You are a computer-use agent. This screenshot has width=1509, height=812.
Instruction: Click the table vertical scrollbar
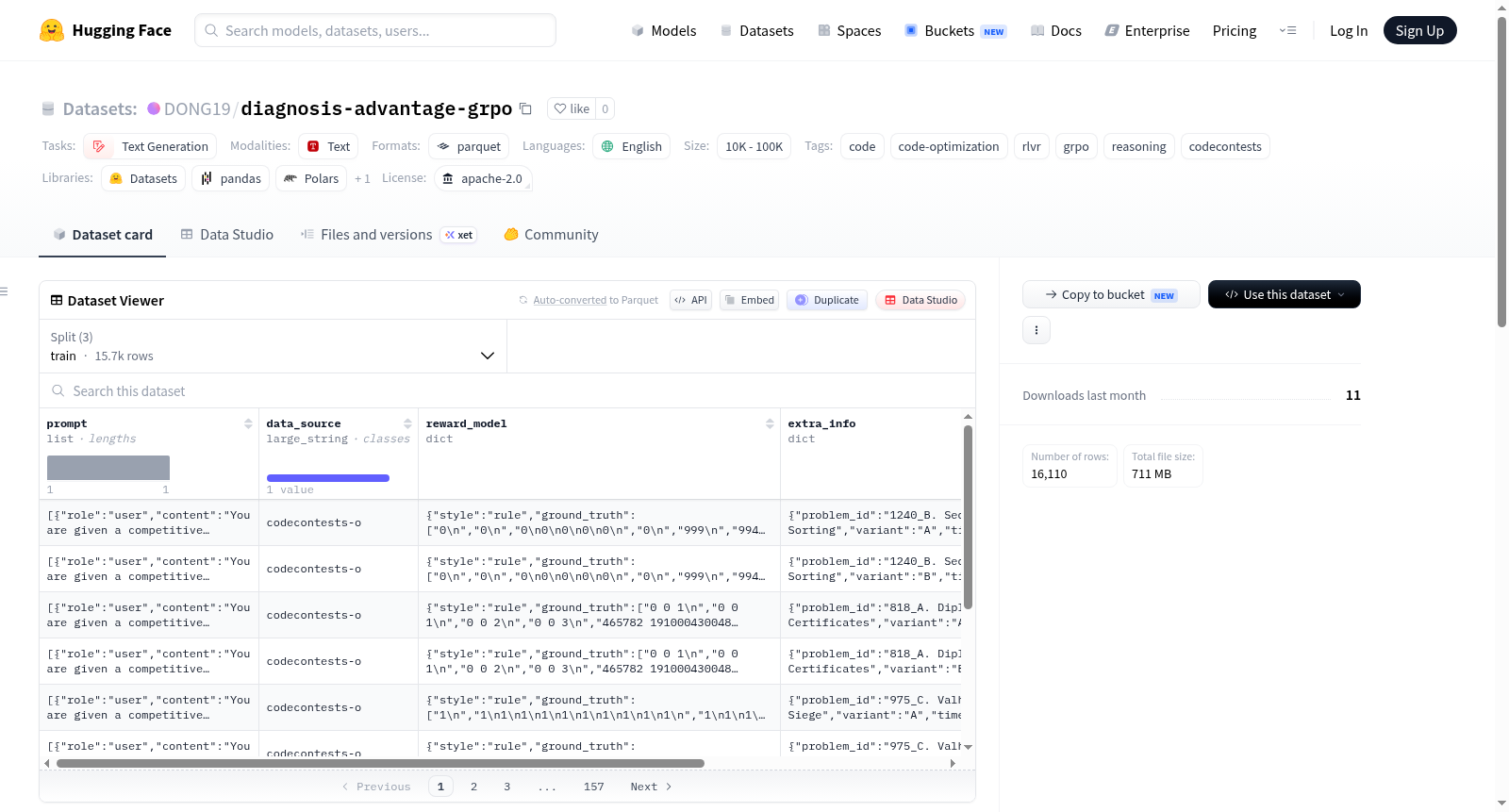pos(968,517)
